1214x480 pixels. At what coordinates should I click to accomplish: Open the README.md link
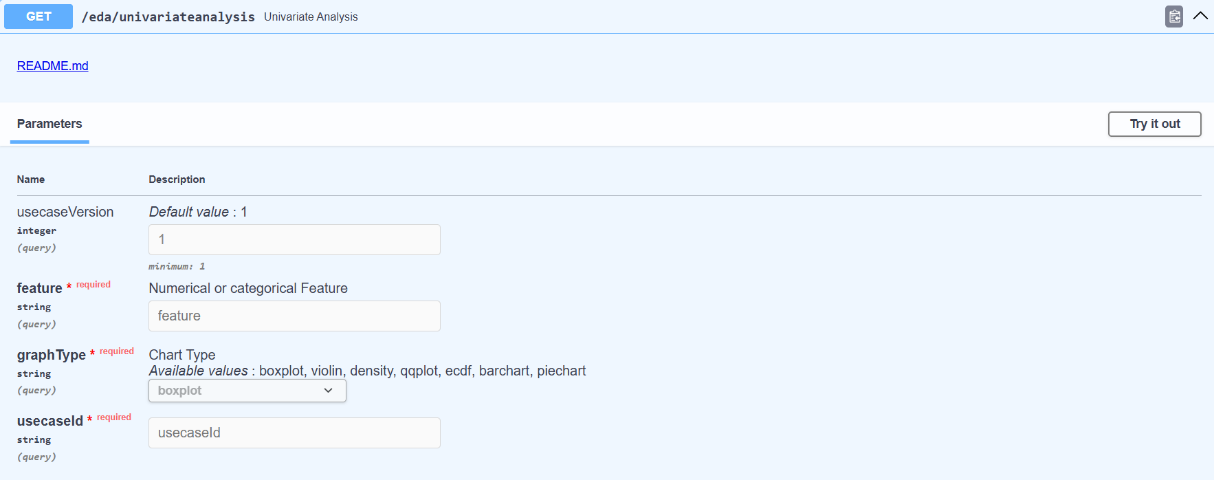click(x=53, y=66)
